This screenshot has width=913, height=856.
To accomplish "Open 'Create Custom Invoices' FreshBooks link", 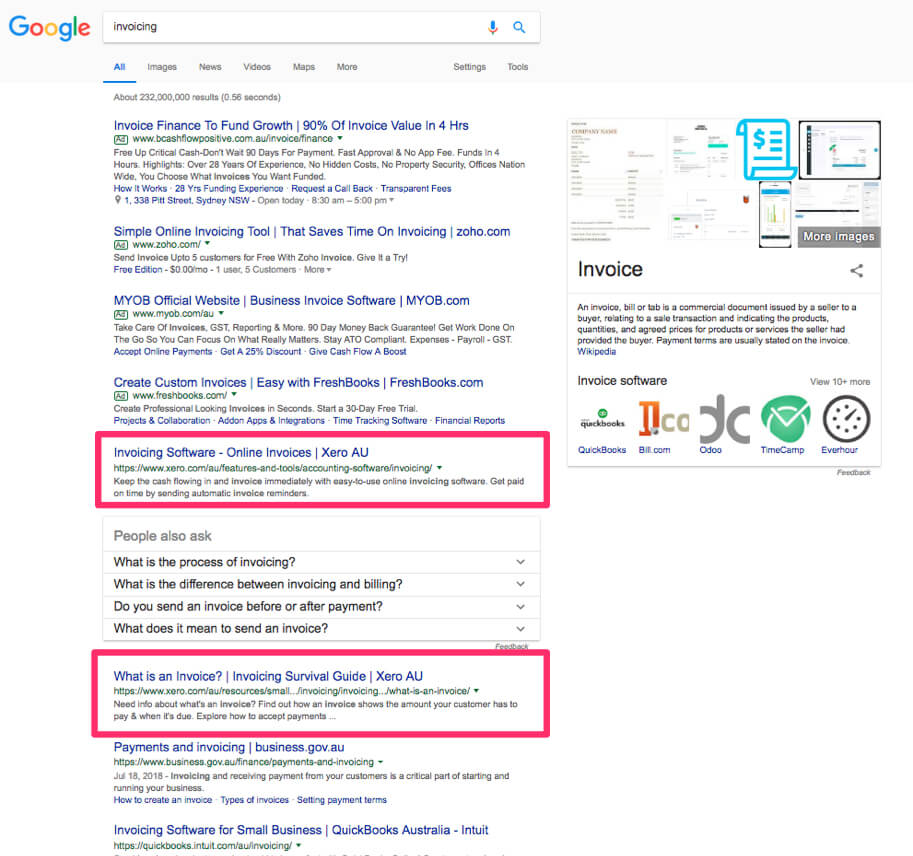I will [x=298, y=383].
